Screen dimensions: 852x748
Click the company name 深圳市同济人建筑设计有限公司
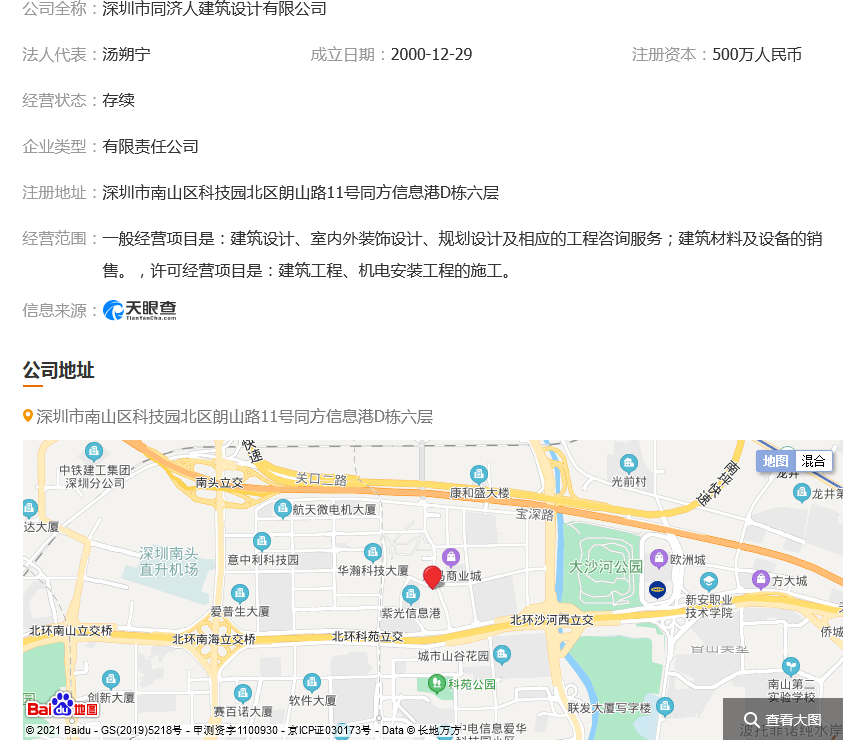click(x=214, y=9)
